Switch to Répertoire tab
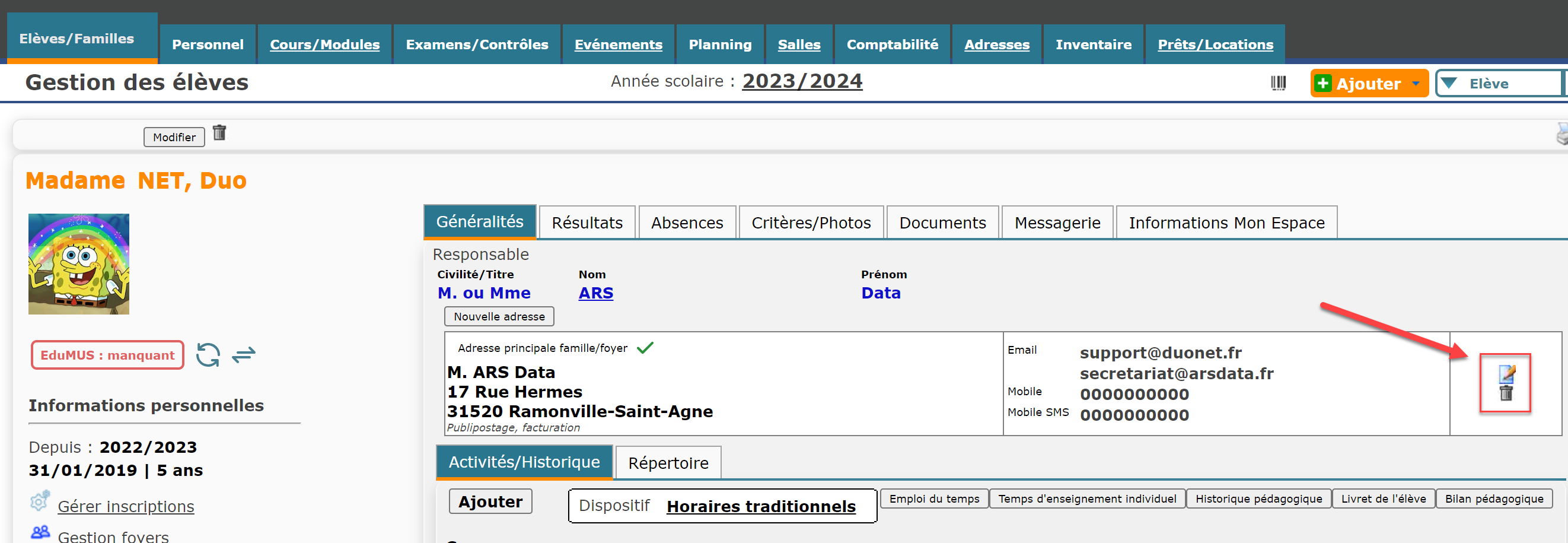1568x543 pixels. click(x=668, y=462)
